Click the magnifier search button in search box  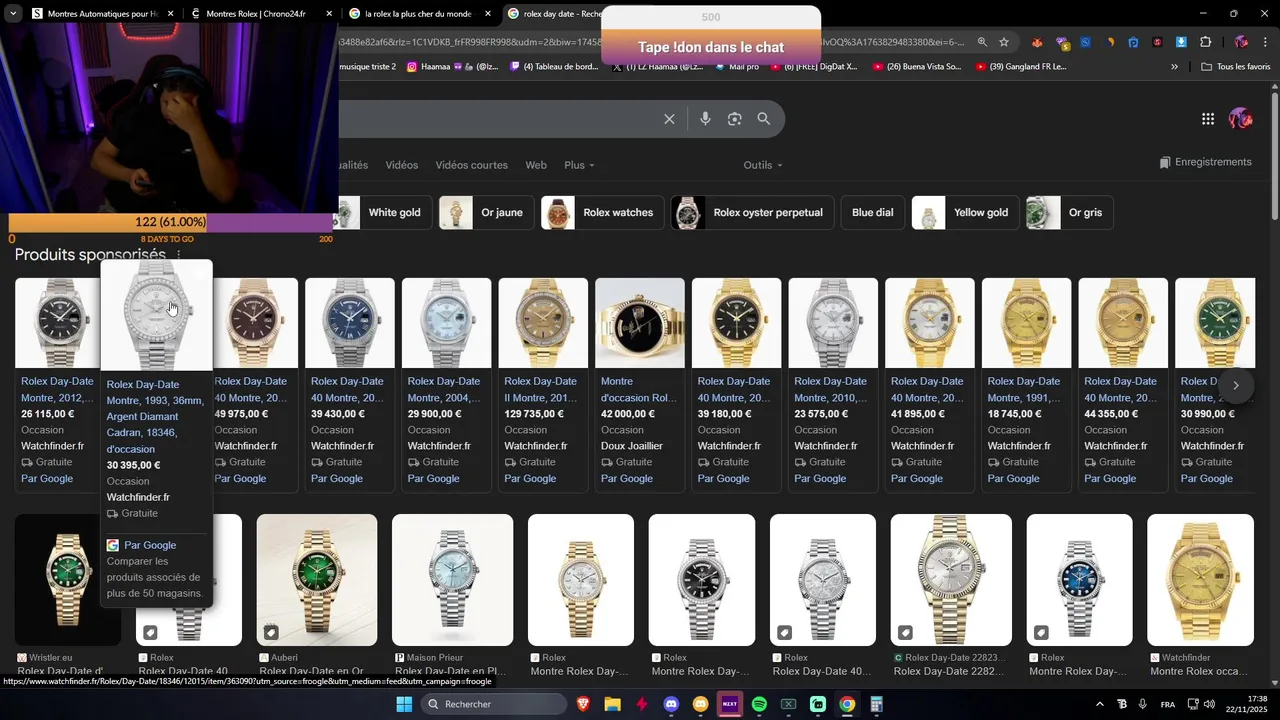pos(764,119)
